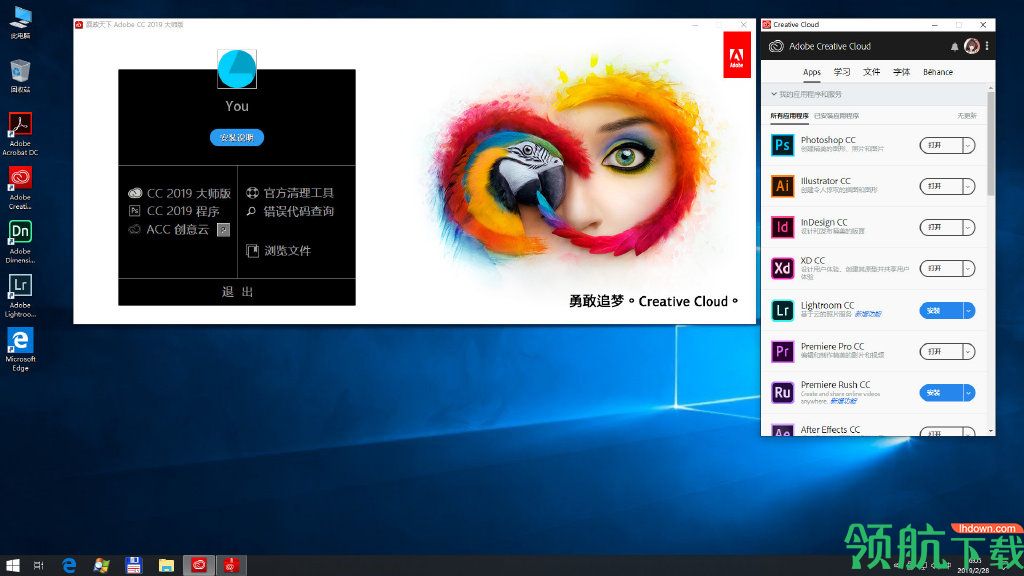Open Illustrator CC with 打开 button
This screenshot has height=576, width=1024.
[x=941, y=186]
